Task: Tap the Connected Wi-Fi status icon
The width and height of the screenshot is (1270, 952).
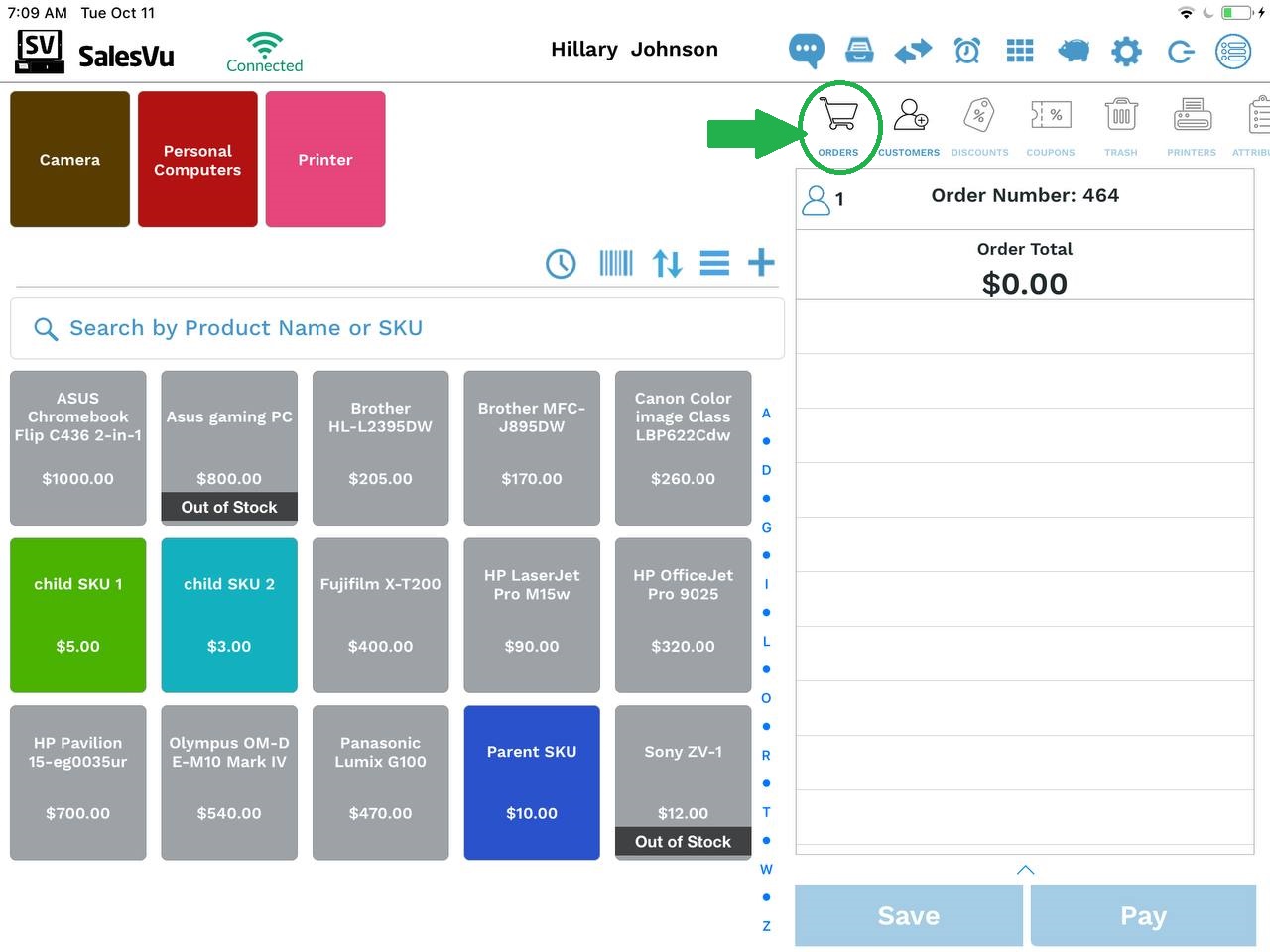Action: pyautogui.click(x=264, y=52)
